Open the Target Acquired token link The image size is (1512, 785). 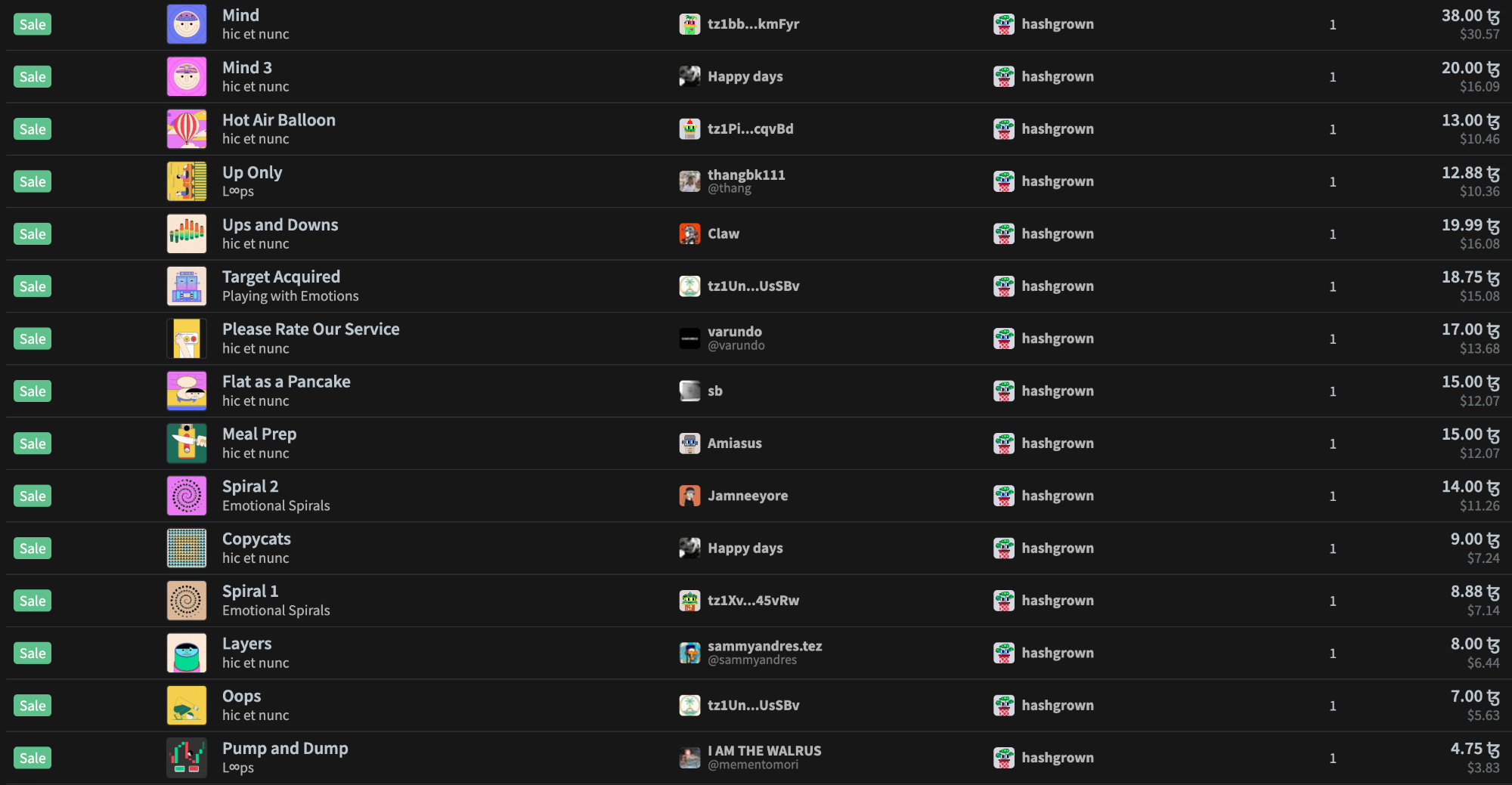click(280, 277)
